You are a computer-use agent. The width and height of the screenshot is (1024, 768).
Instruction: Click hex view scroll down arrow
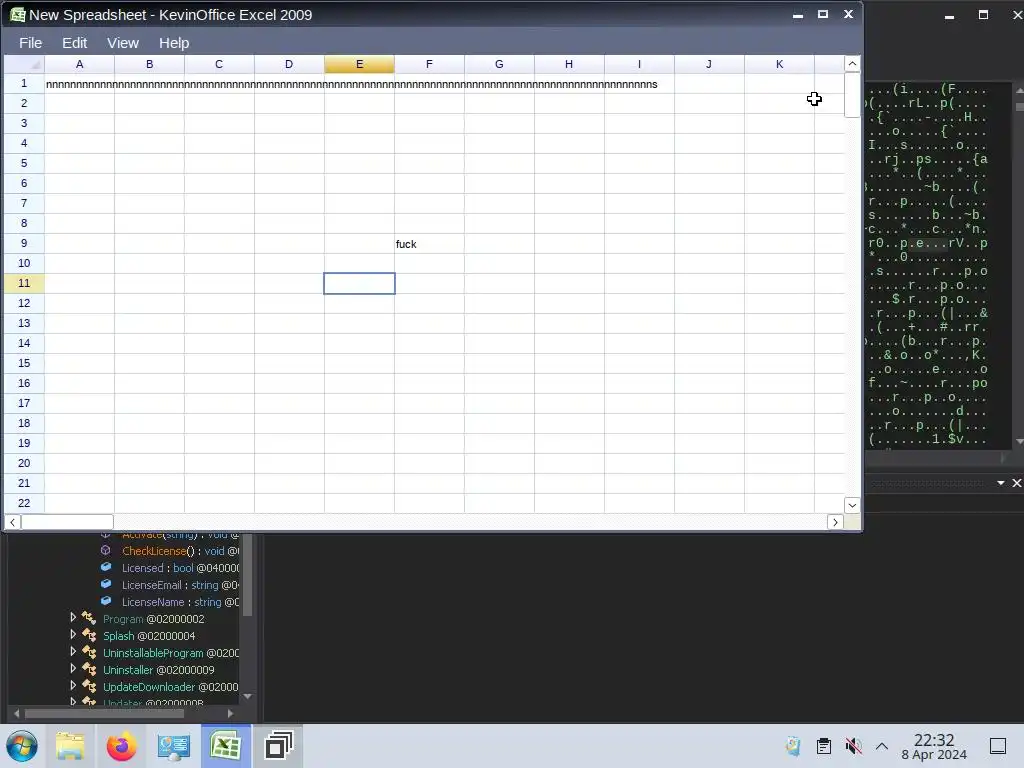tap(1019, 441)
